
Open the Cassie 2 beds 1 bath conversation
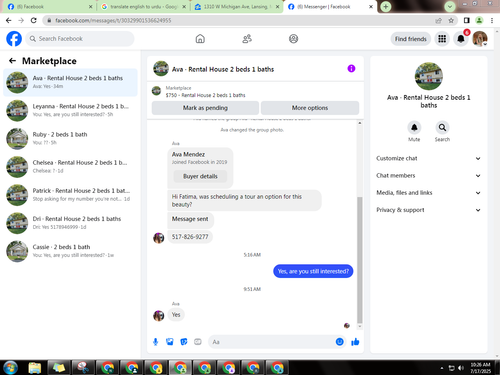pos(70,251)
